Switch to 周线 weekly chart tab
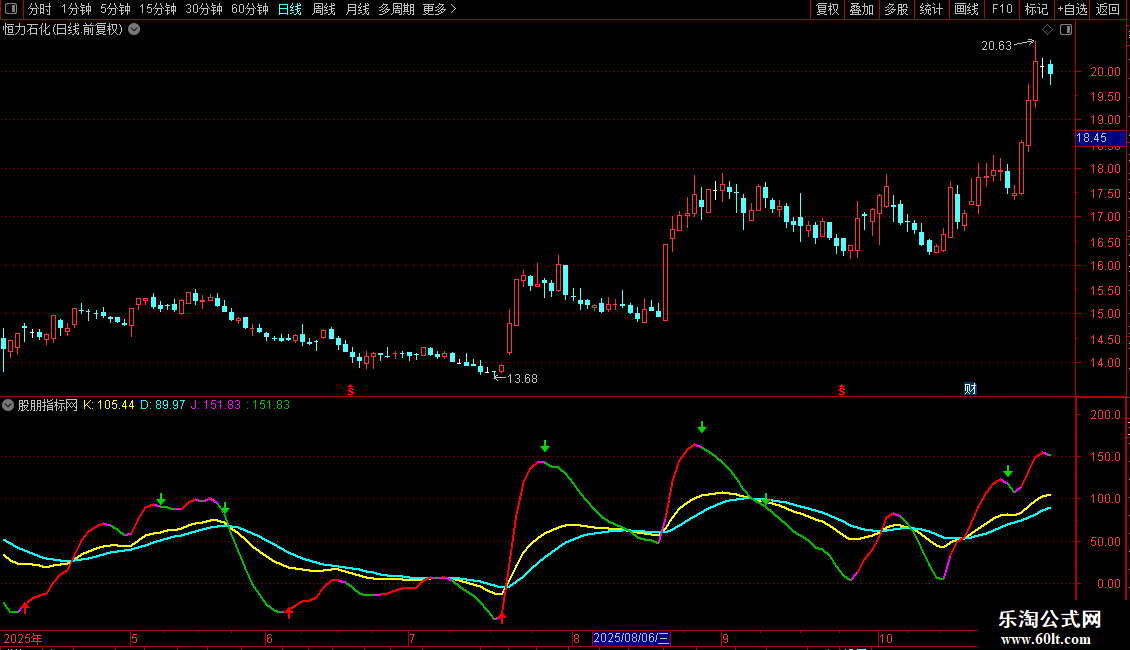The image size is (1130, 650). [x=324, y=9]
